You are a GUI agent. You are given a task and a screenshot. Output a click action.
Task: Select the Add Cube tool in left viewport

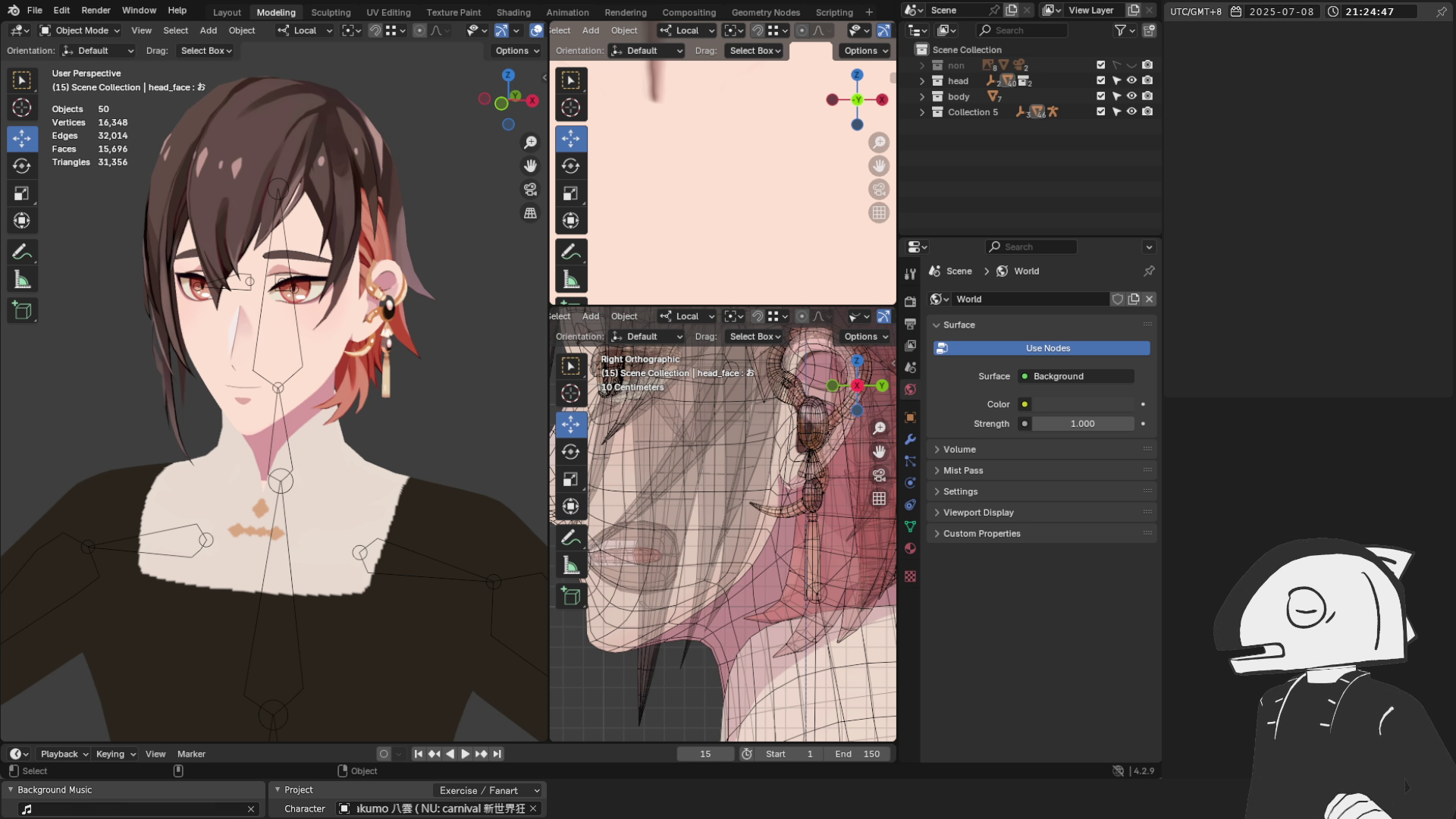[x=22, y=310]
